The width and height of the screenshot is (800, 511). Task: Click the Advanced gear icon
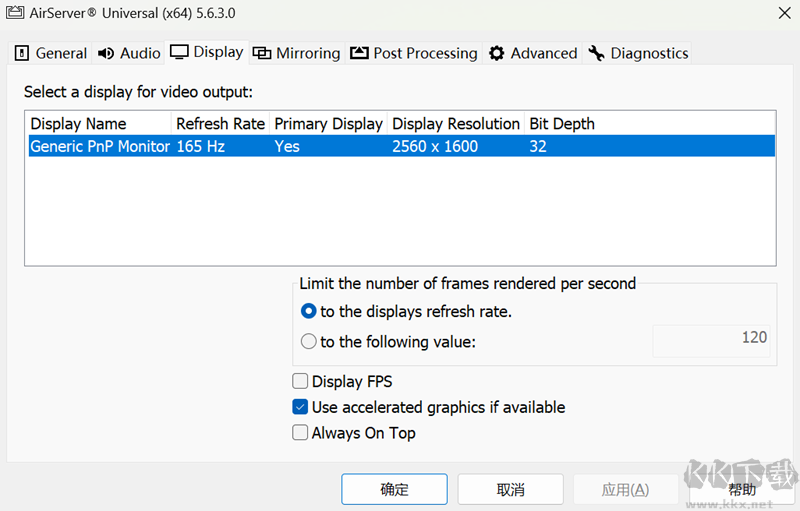click(x=496, y=53)
